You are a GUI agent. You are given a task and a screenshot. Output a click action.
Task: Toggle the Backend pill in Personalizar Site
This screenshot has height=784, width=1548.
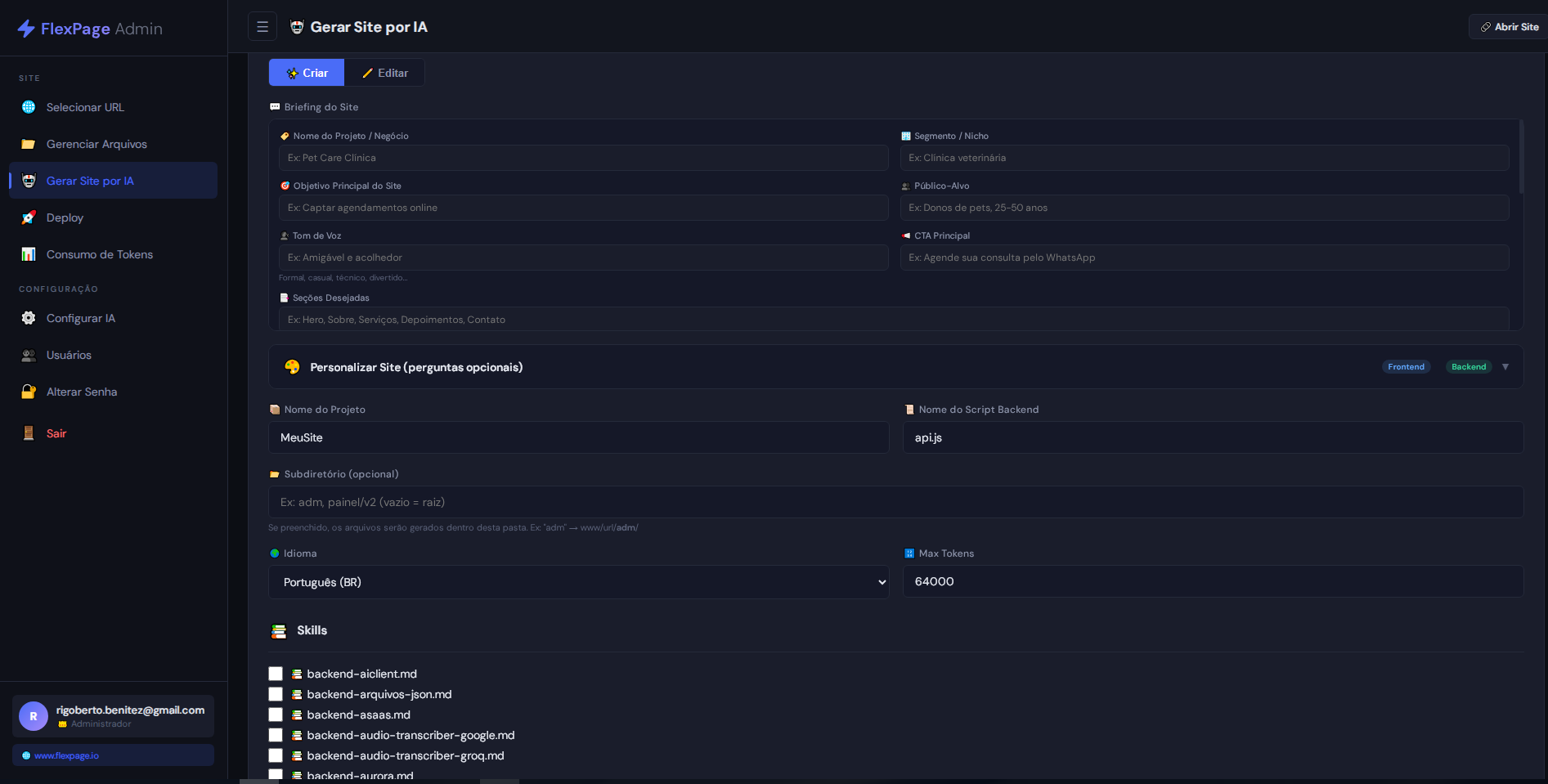[x=1469, y=366]
